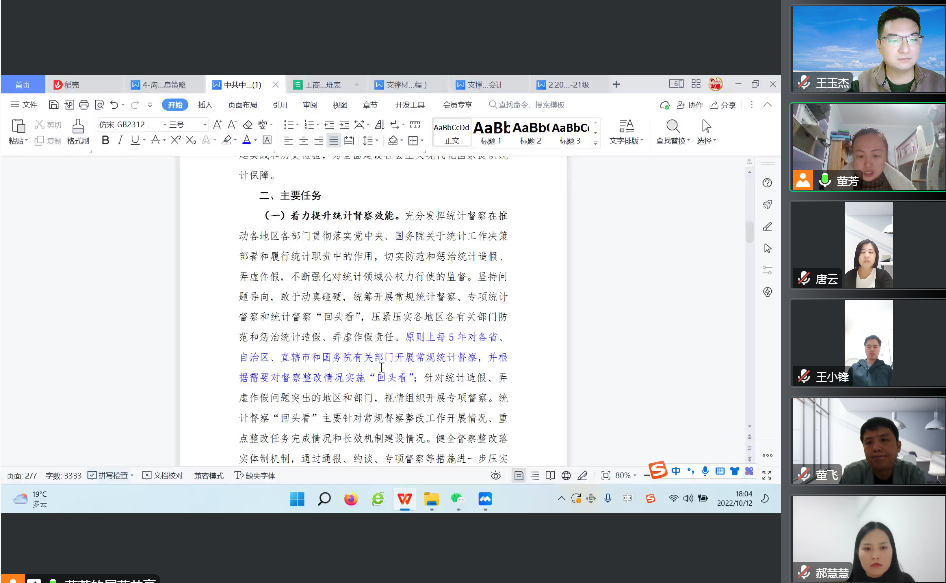The height and width of the screenshot is (583, 946).
Task: Expand the styles gallery more arrow
Action: tap(595, 142)
